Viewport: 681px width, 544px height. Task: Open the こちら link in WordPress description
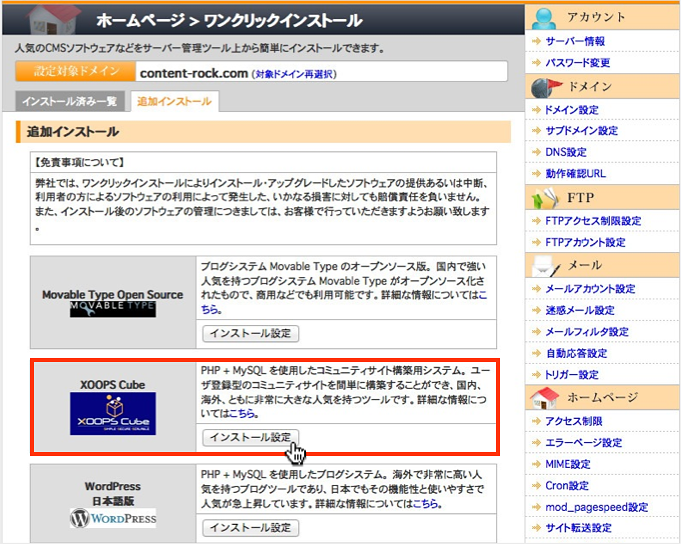coord(426,504)
